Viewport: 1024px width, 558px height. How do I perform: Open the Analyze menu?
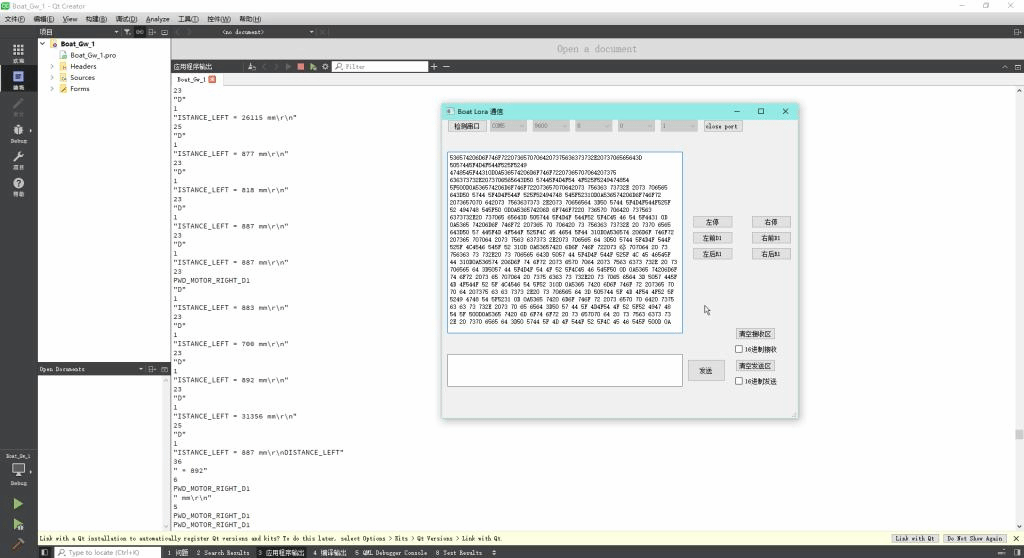[x=157, y=19]
